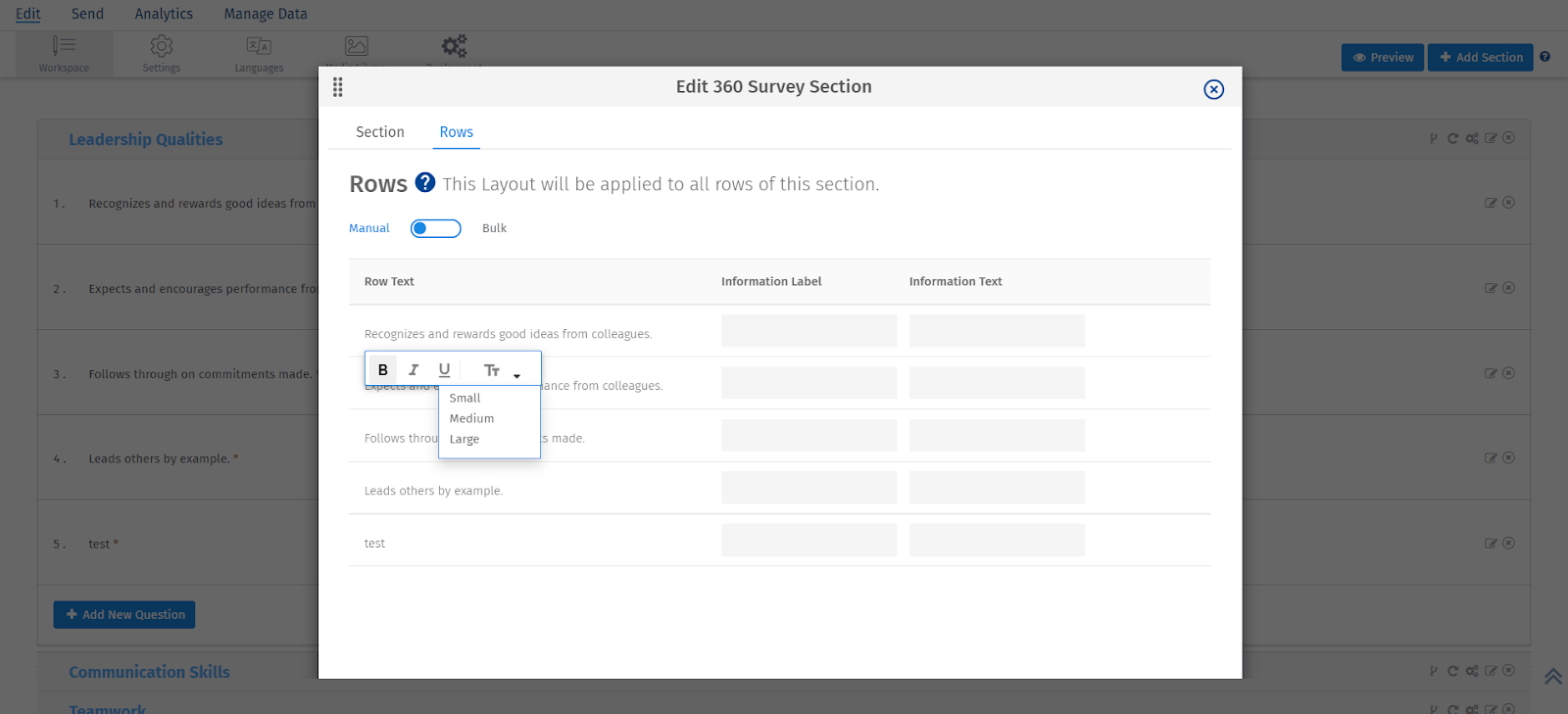The height and width of the screenshot is (714, 1568).
Task: Click the help icon next to Rows heading
Action: pyautogui.click(x=425, y=182)
